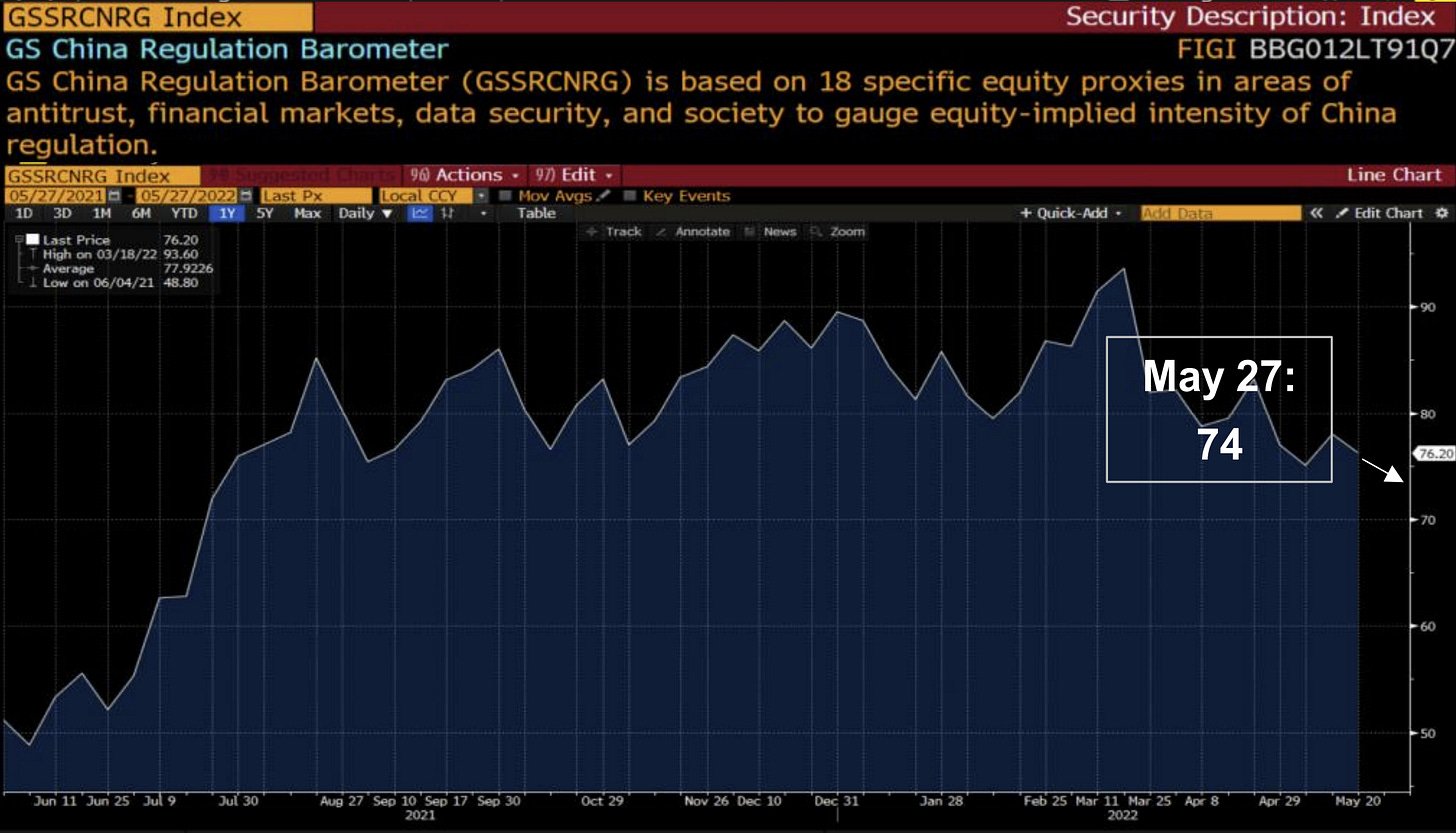
Task: Activate the Track crosshair tool
Action: click(x=613, y=232)
